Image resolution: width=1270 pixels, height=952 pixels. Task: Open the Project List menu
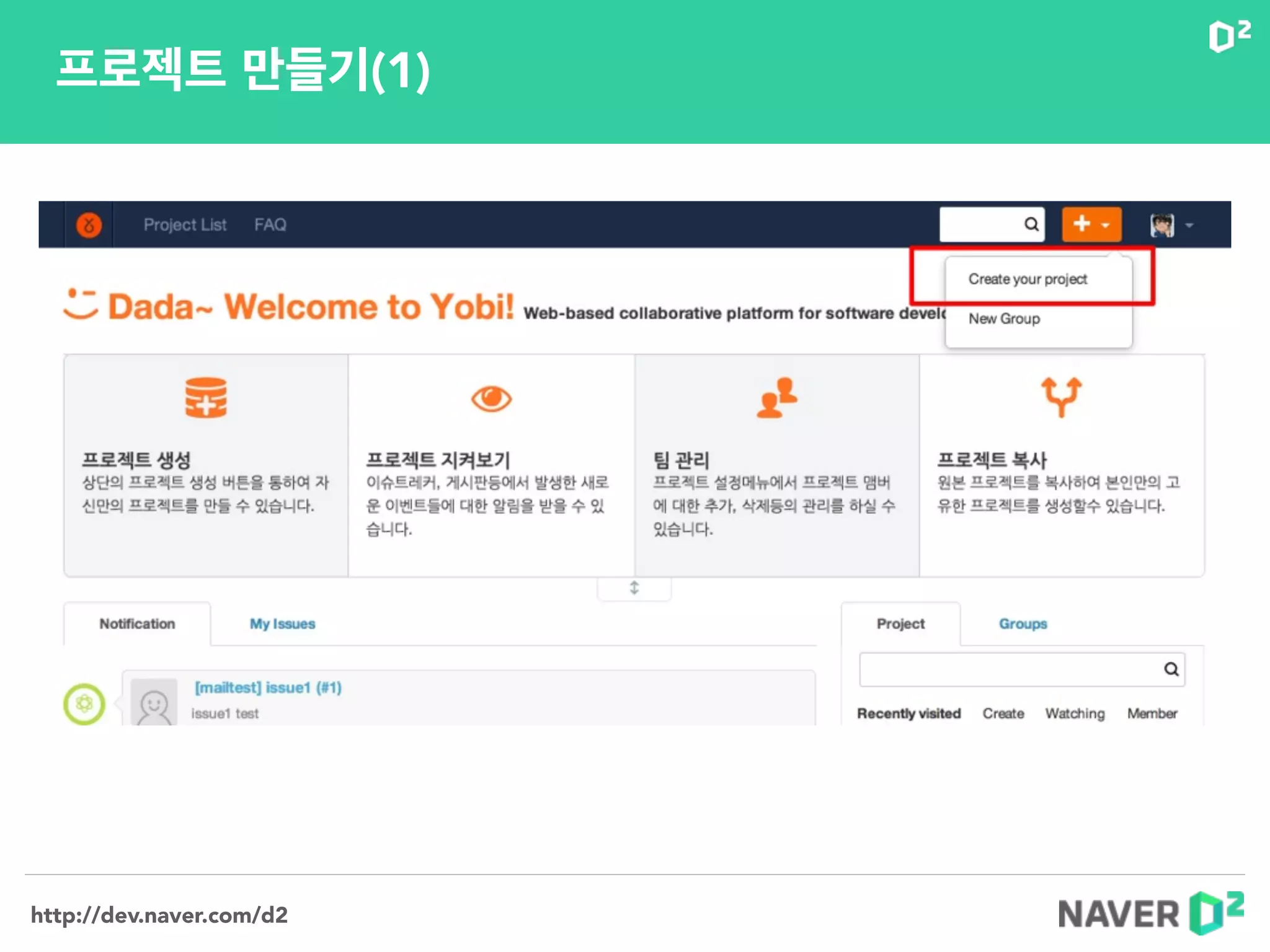pos(185,224)
